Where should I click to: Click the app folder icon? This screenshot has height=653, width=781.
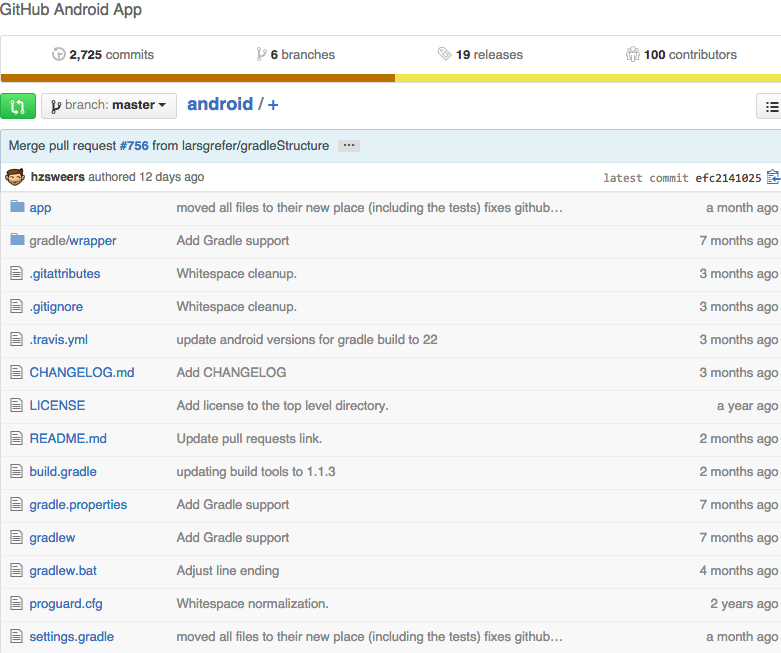17,206
